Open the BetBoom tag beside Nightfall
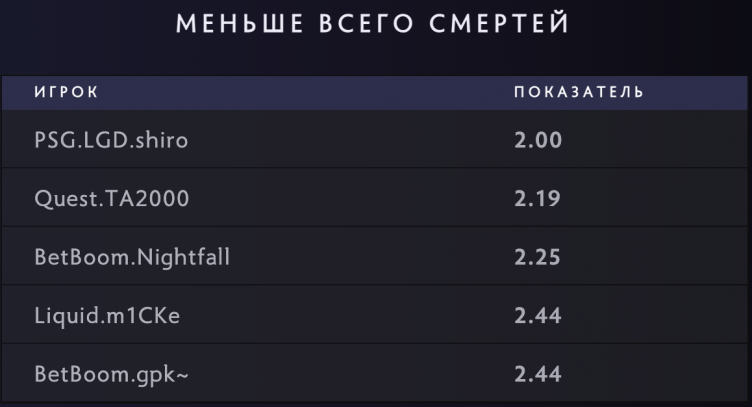The image size is (752, 407). click(73, 258)
